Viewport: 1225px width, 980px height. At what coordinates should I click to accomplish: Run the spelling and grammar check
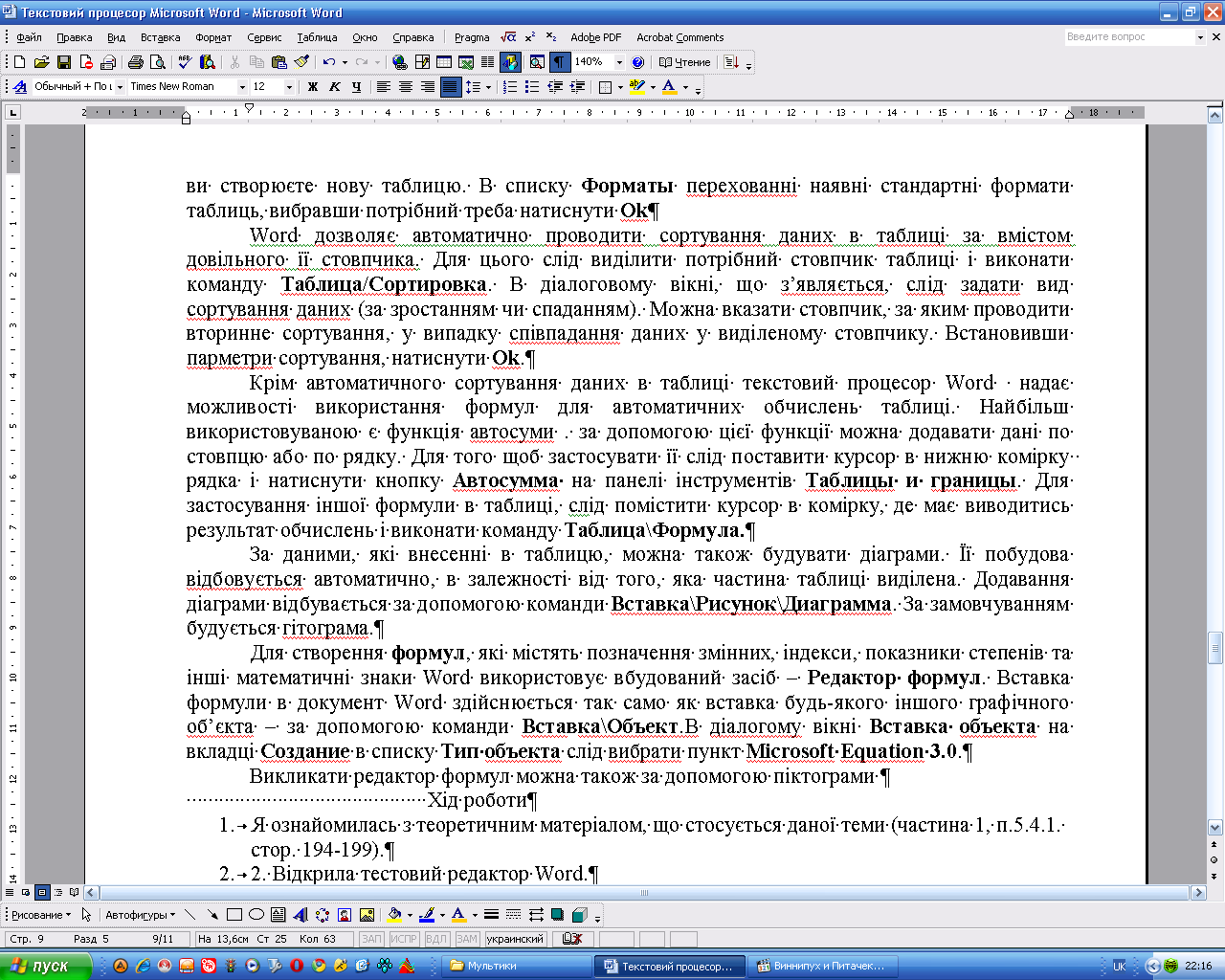click(x=186, y=62)
